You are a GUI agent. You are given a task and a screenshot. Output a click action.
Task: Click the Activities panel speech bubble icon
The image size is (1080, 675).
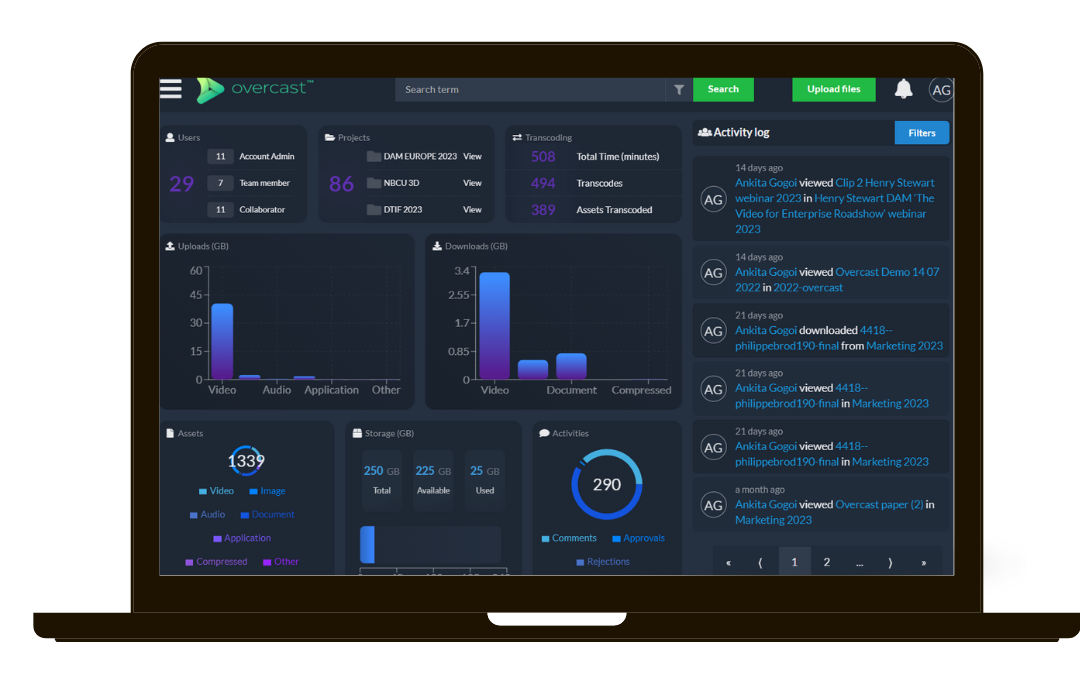544,433
